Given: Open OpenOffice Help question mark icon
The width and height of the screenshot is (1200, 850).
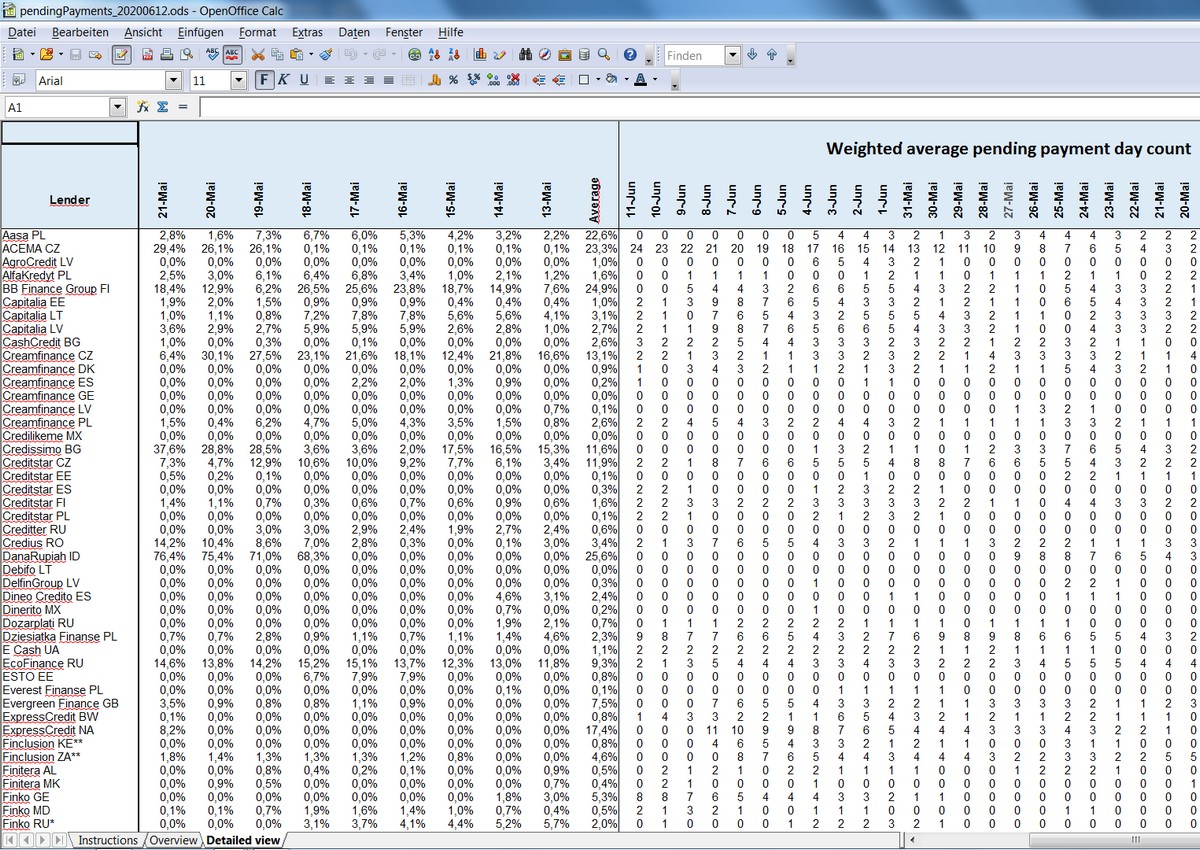Looking at the screenshot, I should coord(630,55).
